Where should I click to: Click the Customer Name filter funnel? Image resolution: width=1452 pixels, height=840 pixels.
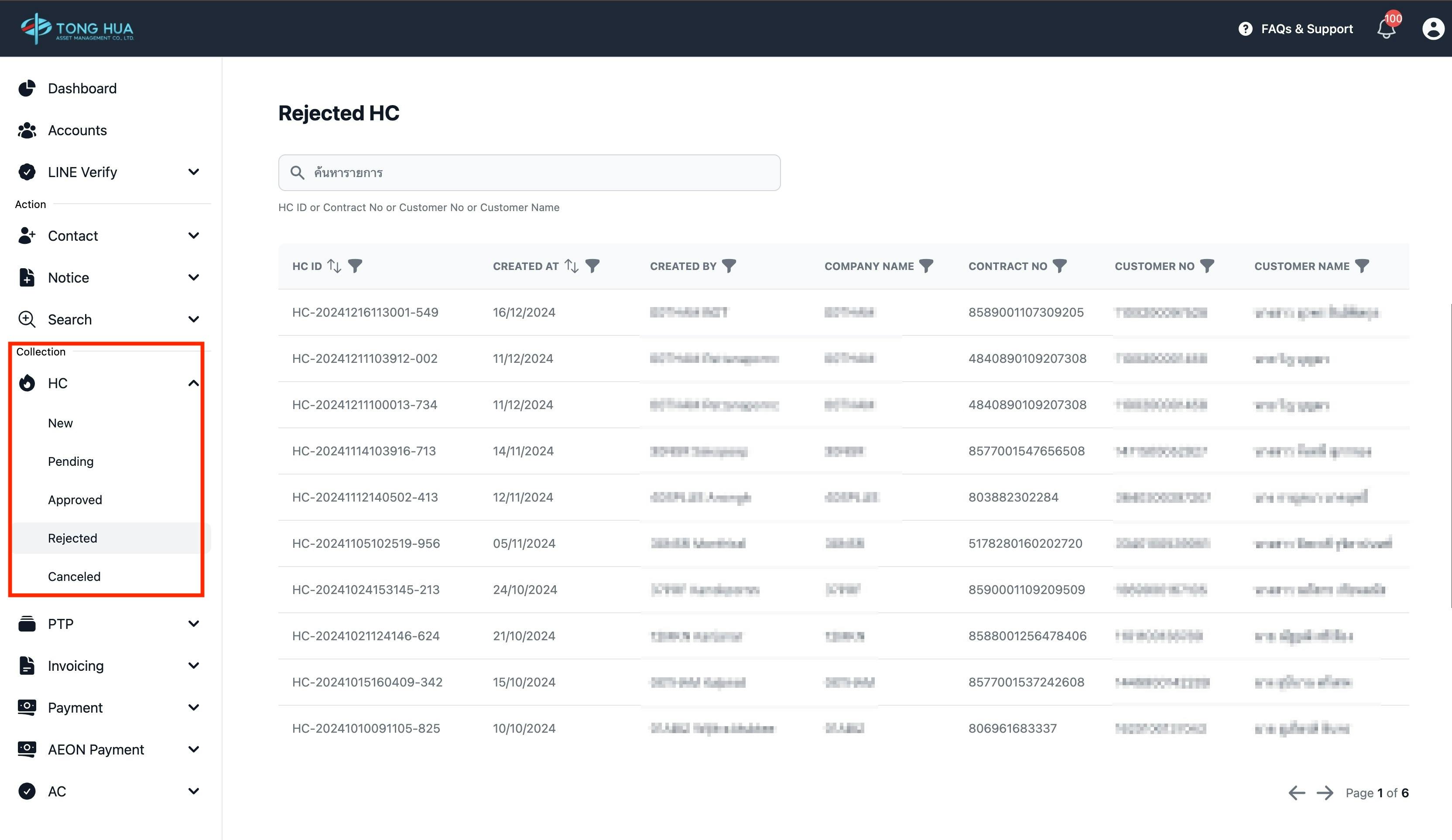click(1362, 266)
